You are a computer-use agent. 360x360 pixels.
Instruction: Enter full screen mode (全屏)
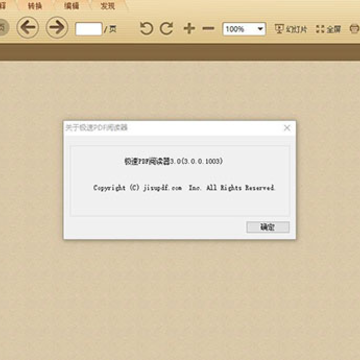tap(328, 29)
